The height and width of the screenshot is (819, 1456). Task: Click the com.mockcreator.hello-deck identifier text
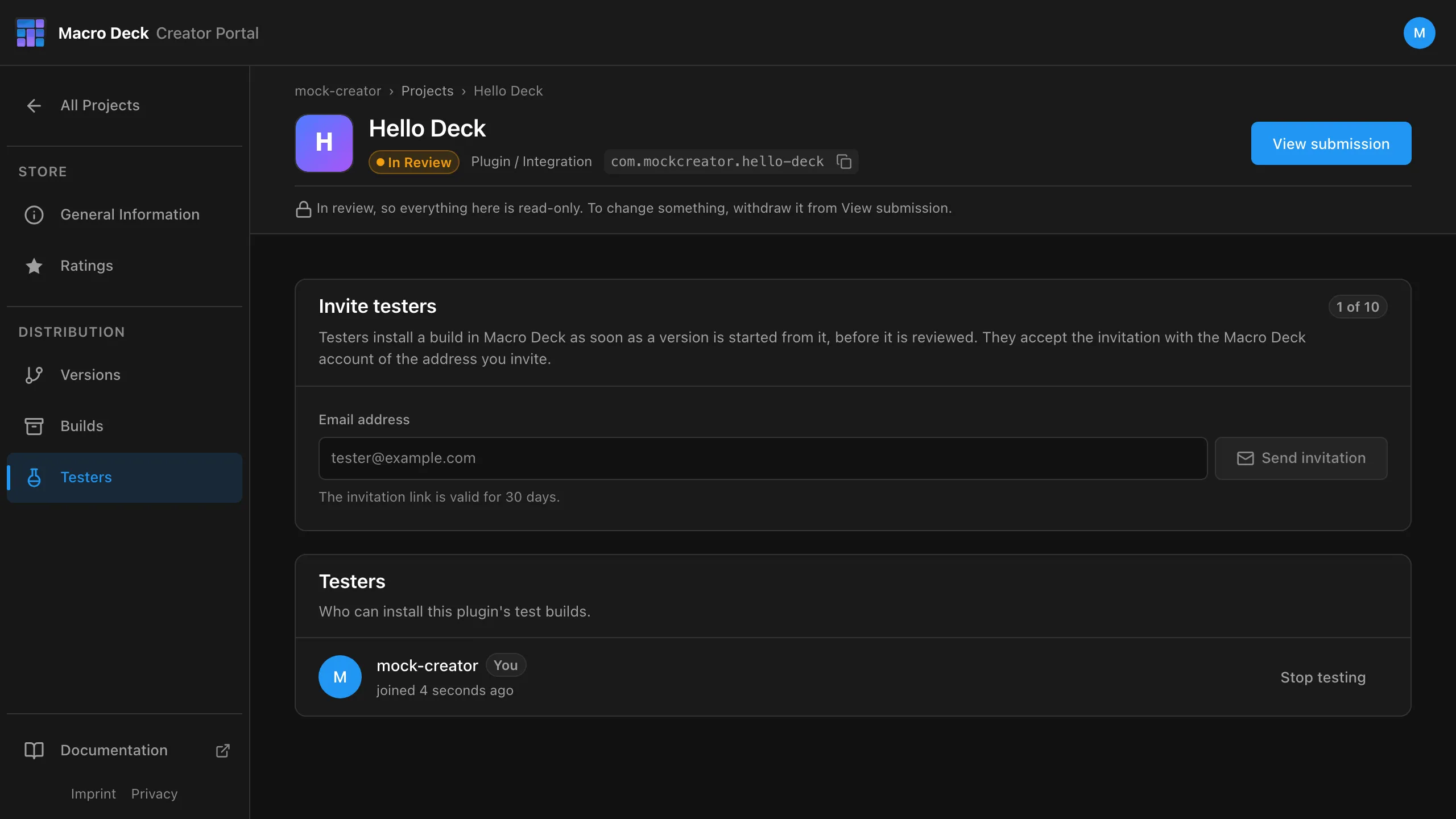717,162
